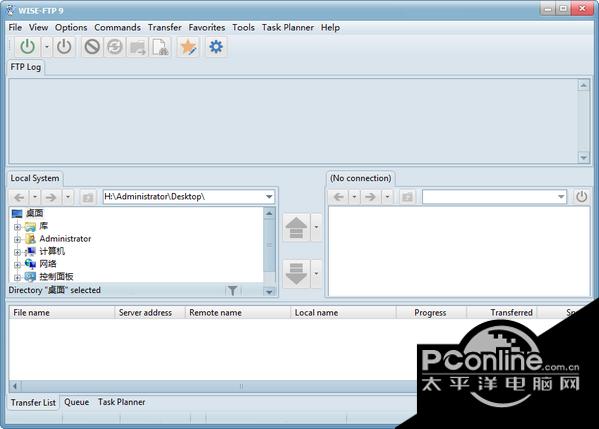Open the Connect button dropdown arrow

pos(47,47)
